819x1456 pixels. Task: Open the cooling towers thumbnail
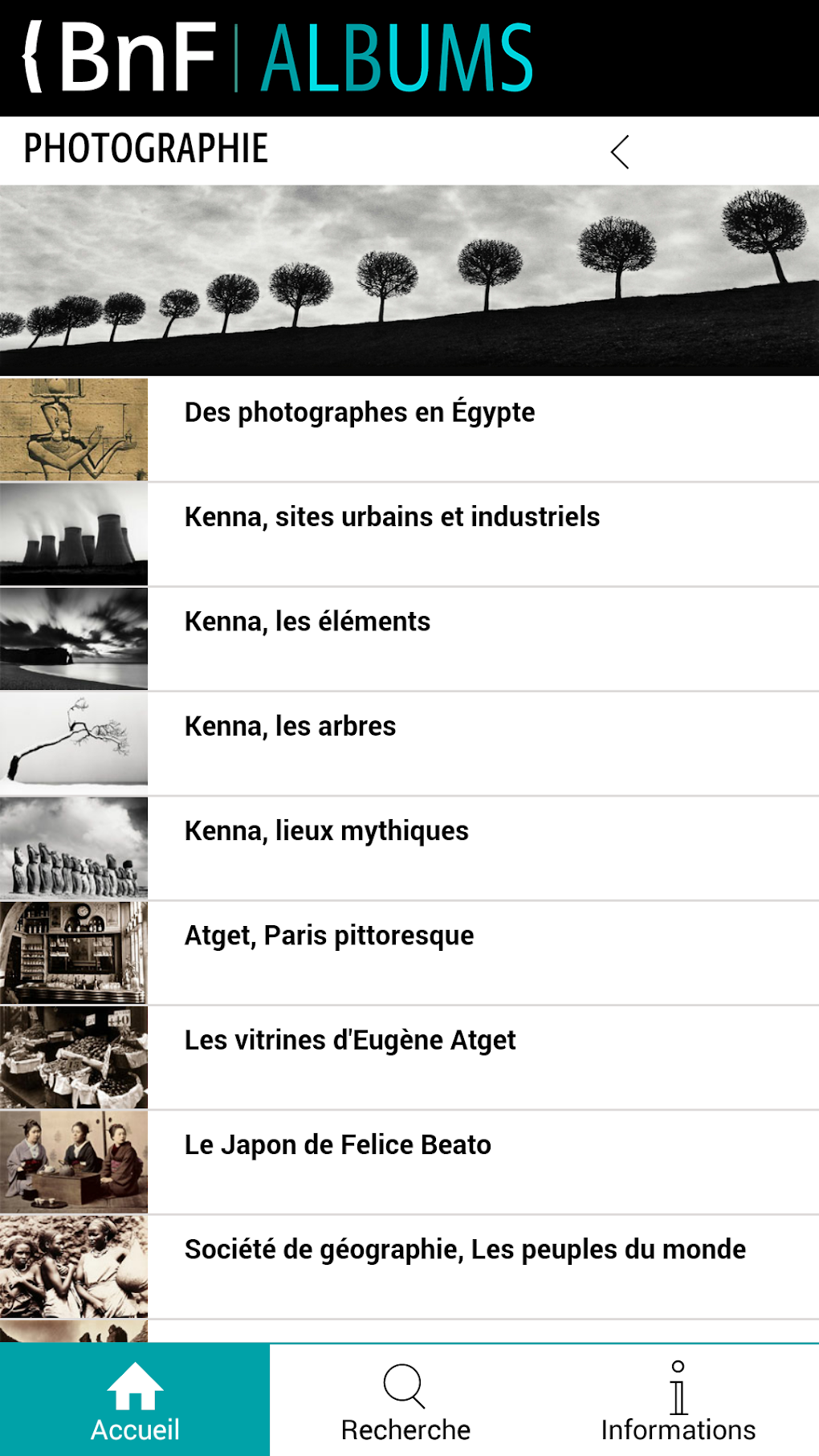(74, 534)
